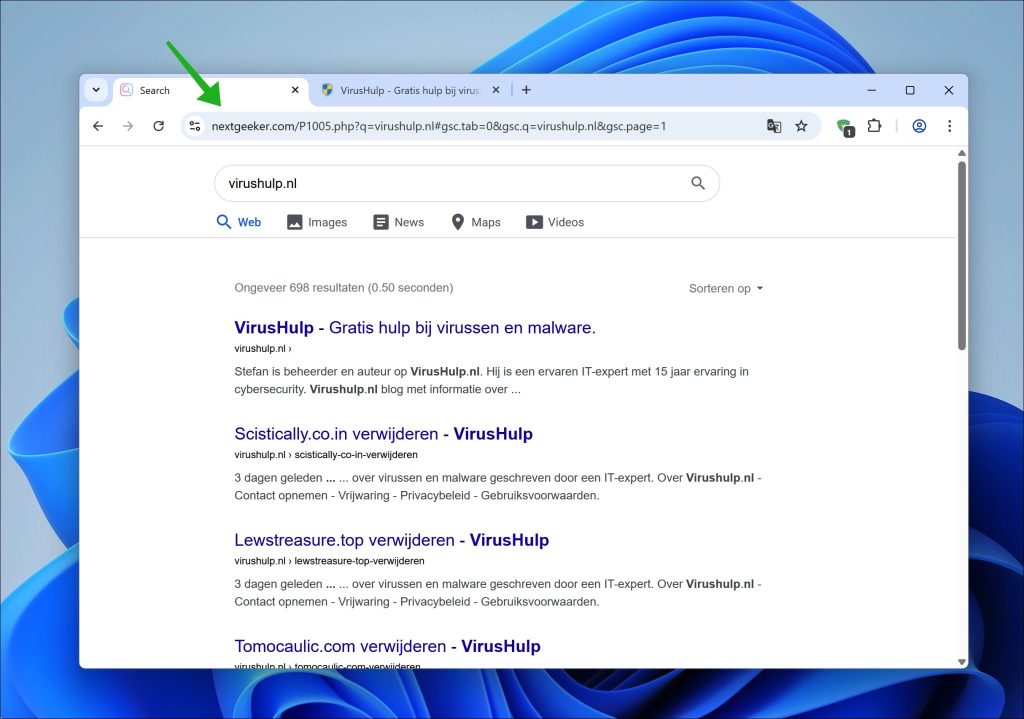1024x719 pixels.
Task: Open the green shield extension icon
Action: coord(845,127)
